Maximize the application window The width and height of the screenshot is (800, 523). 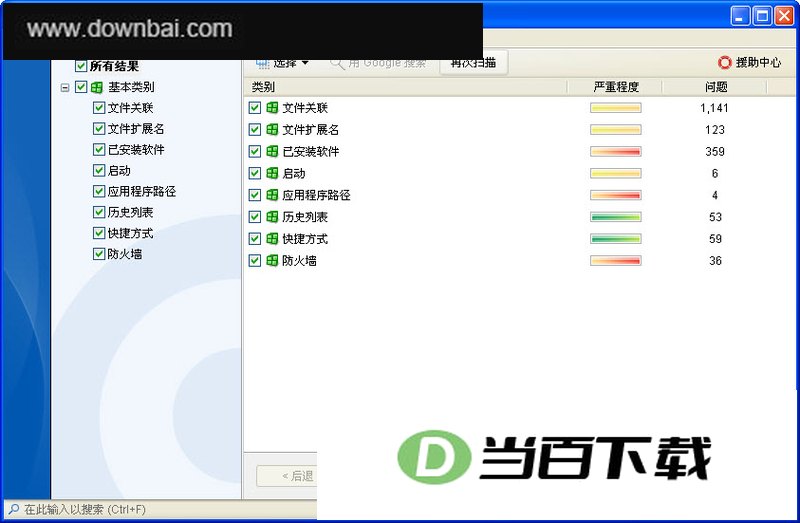[762, 16]
